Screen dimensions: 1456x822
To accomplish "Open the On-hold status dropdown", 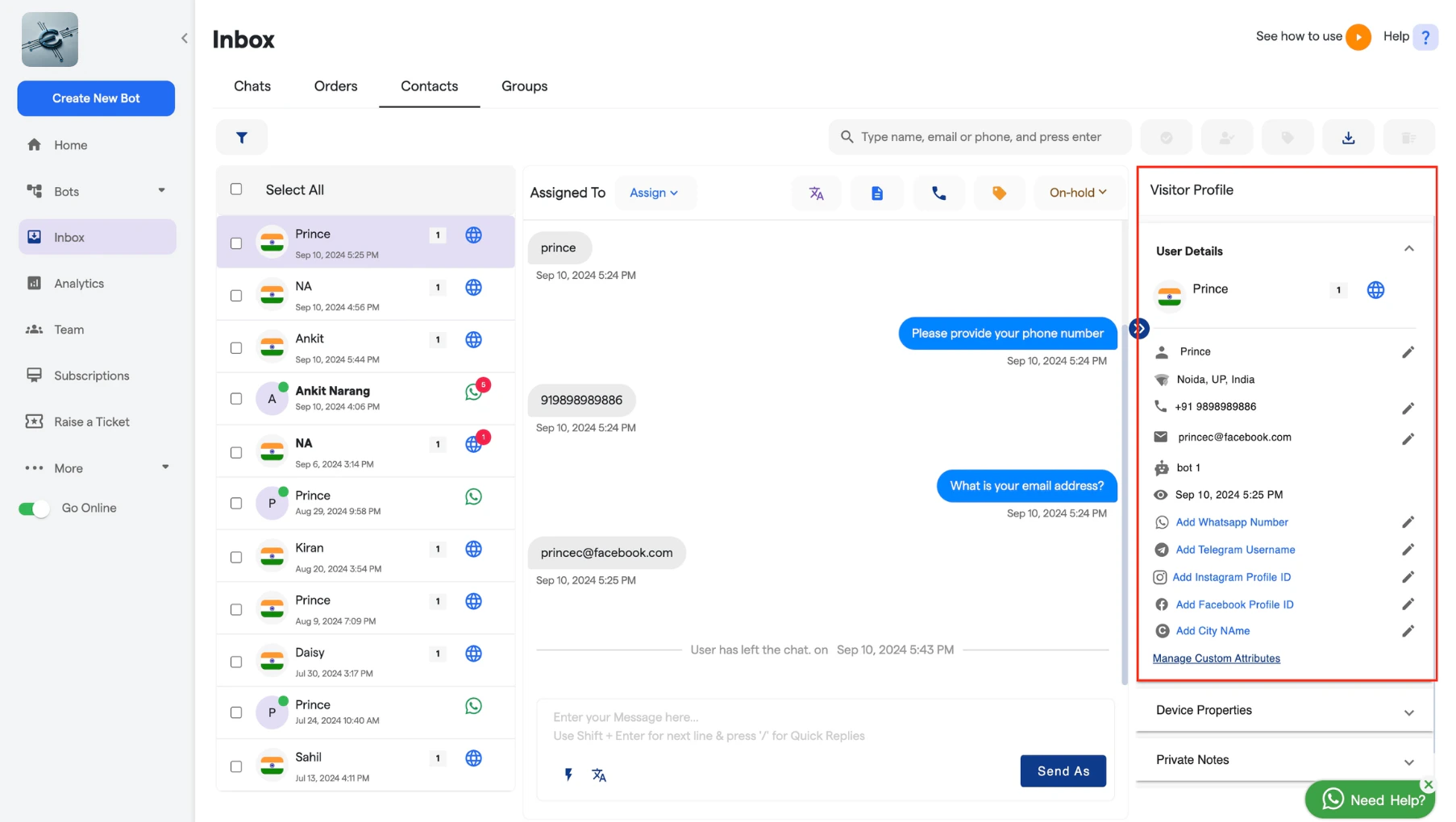I will 1078,193.
